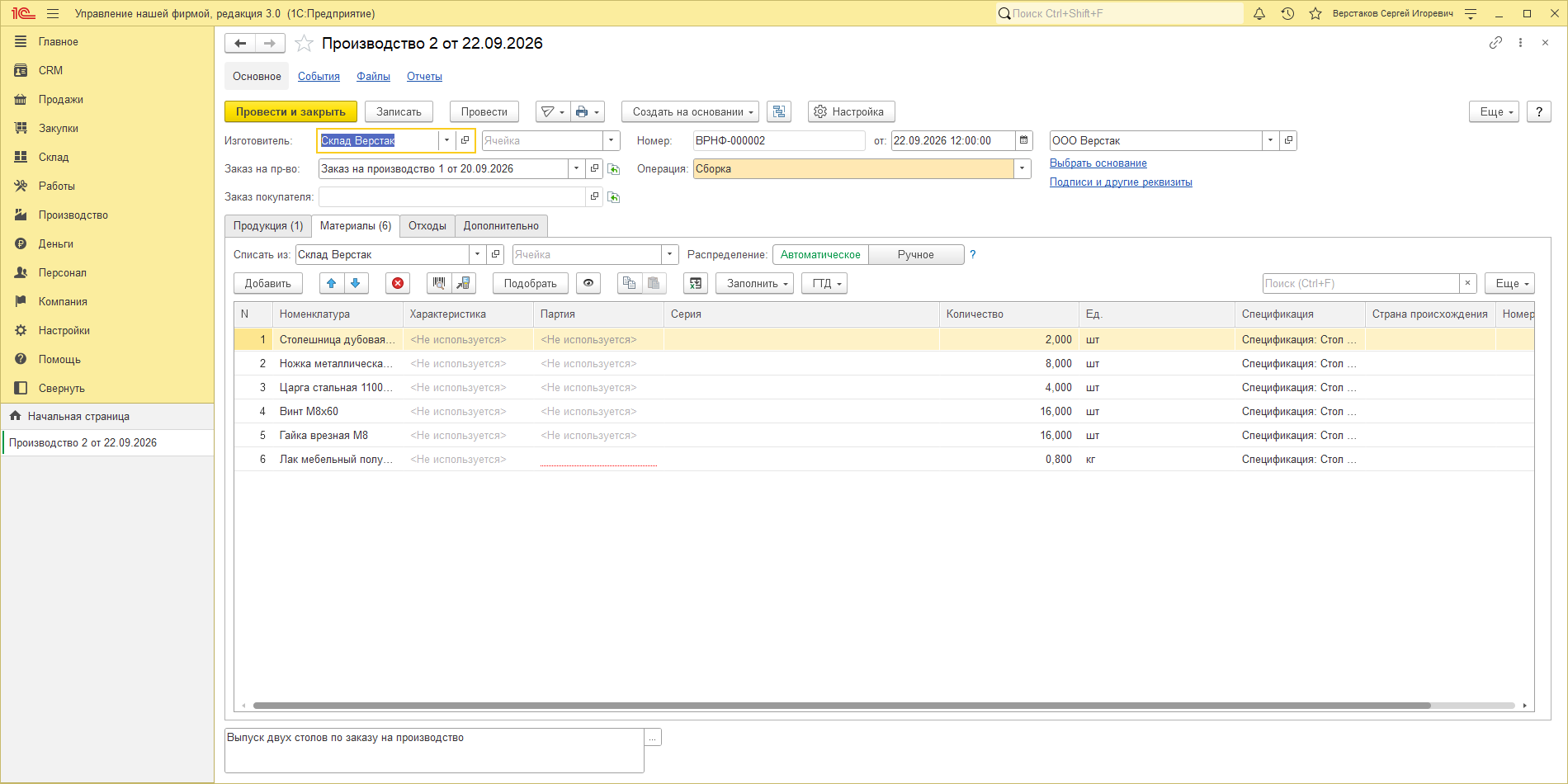Click the blue Распределение hint question mark

[973, 254]
